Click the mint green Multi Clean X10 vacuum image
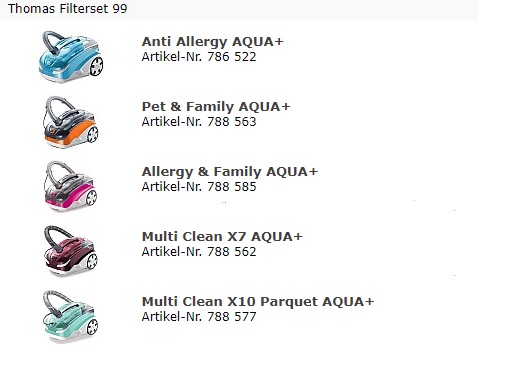The height and width of the screenshot is (382, 522). 70,316
